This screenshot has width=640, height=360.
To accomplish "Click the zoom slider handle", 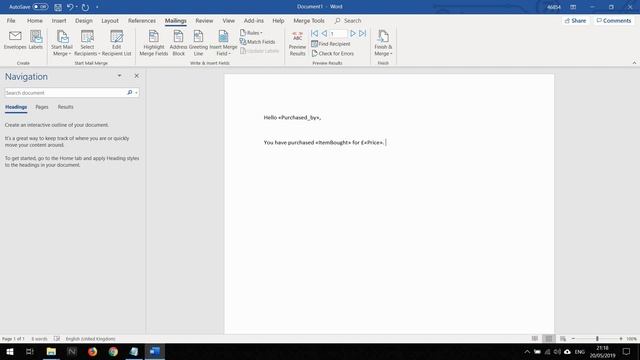I will [597, 339].
